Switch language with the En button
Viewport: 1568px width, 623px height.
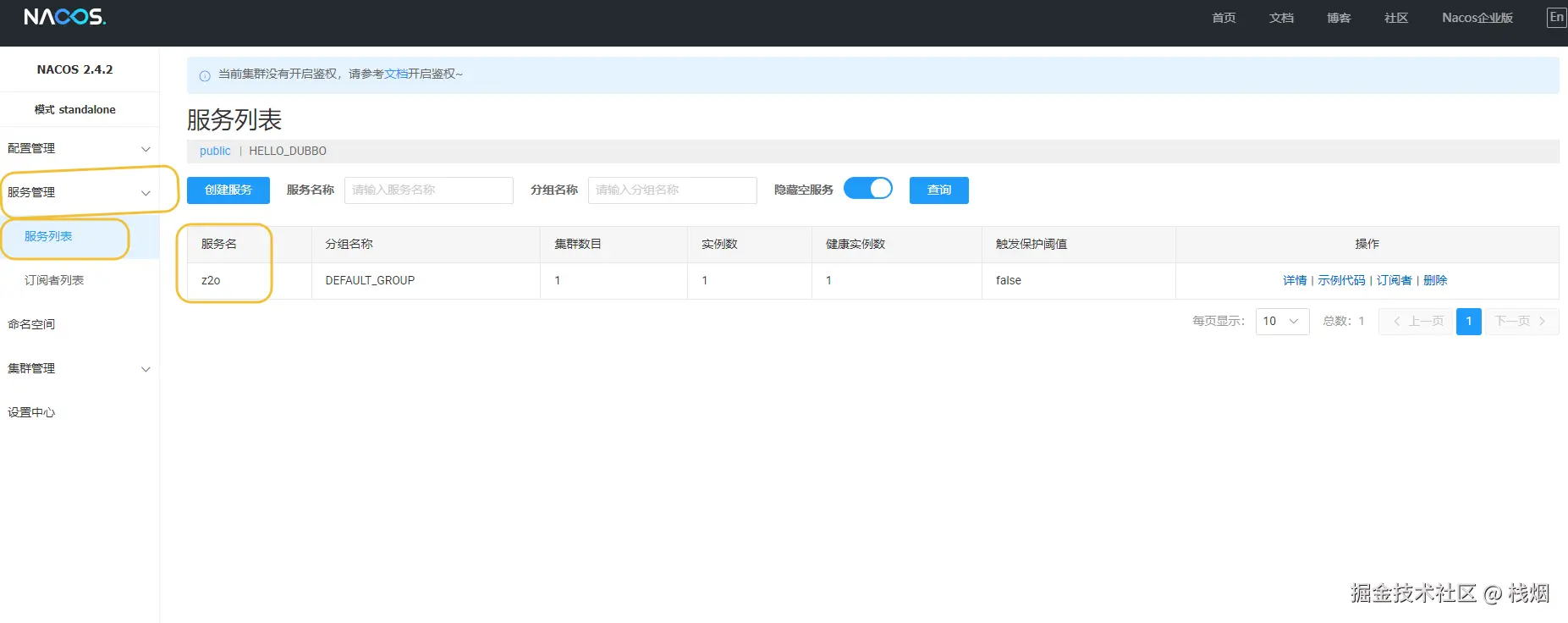click(x=1556, y=17)
